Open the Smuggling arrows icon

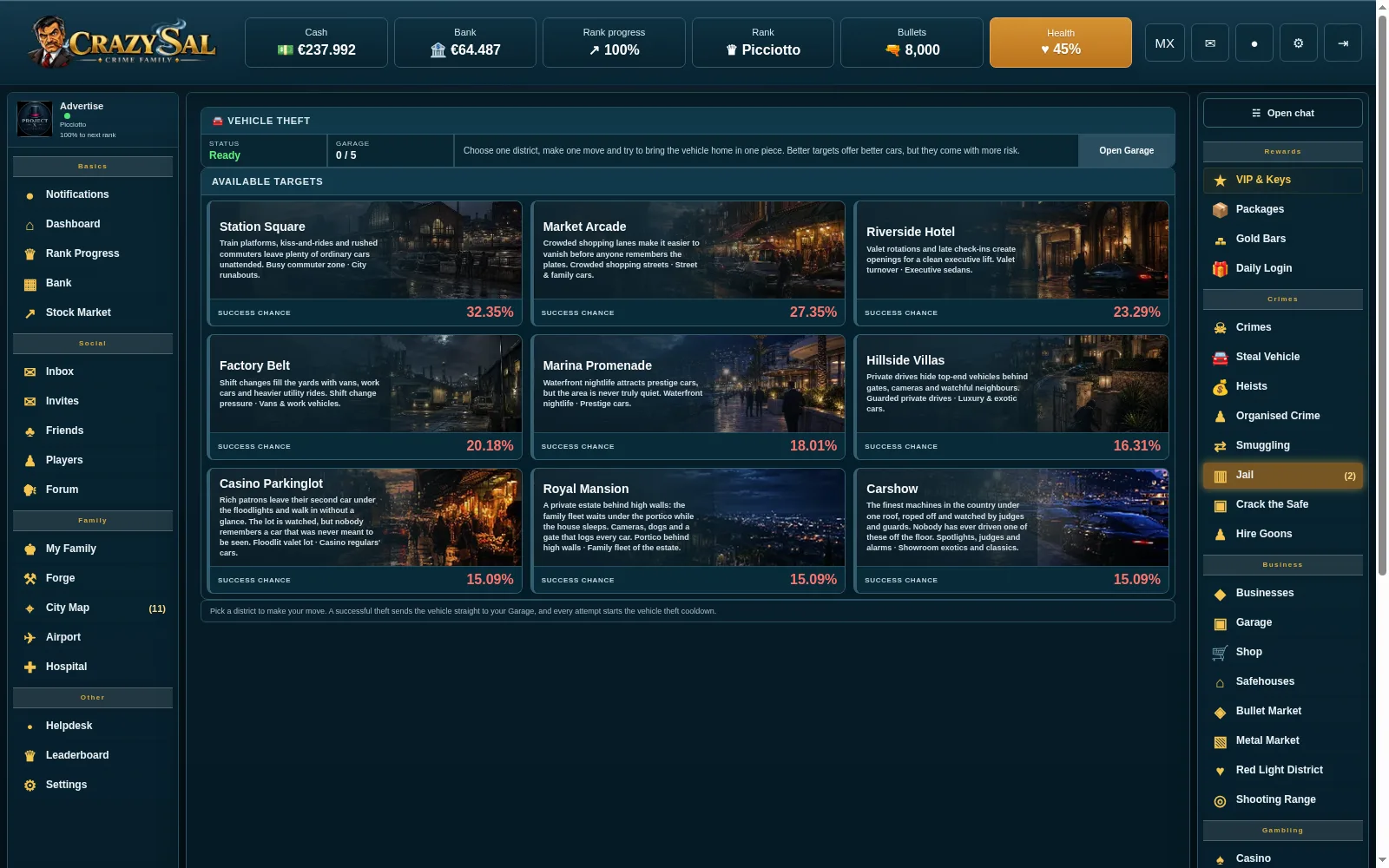click(x=1220, y=446)
